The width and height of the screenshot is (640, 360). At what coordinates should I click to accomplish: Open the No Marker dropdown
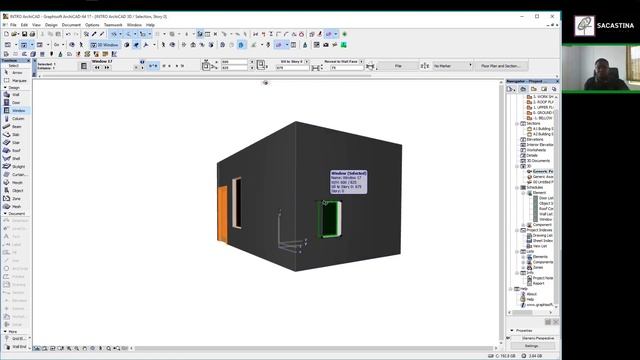click(x=452, y=66)
